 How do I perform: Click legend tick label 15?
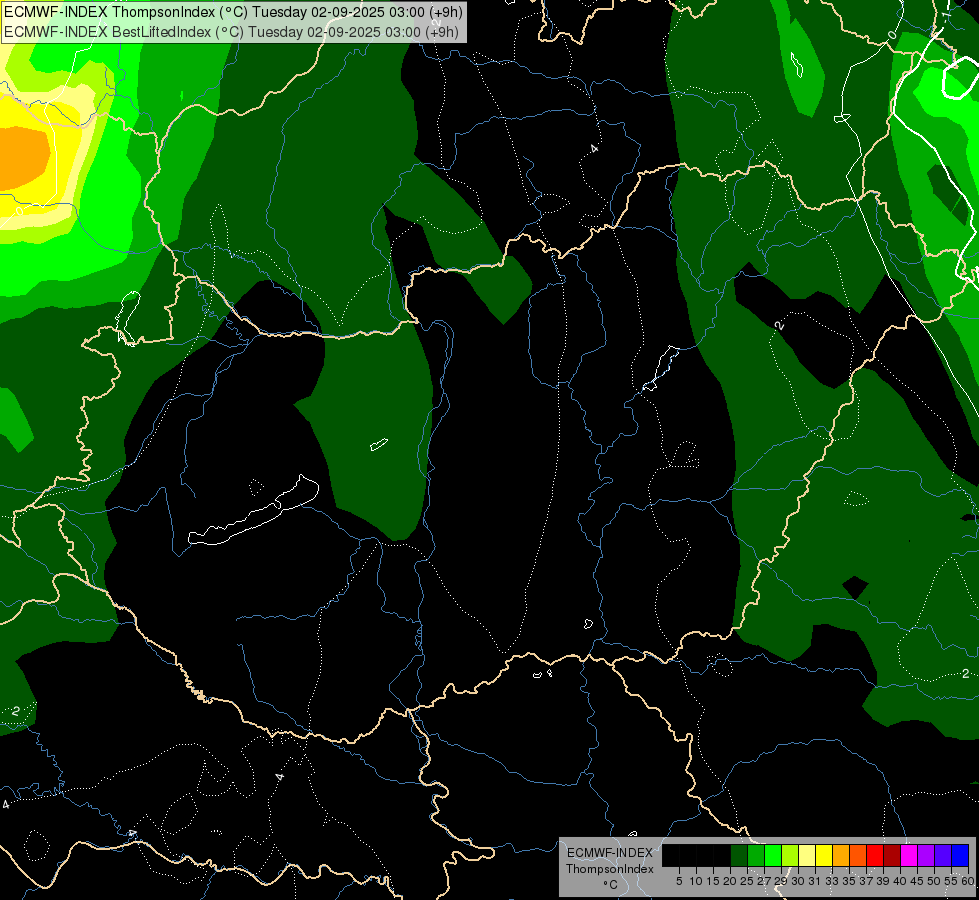tap(714, 881)
